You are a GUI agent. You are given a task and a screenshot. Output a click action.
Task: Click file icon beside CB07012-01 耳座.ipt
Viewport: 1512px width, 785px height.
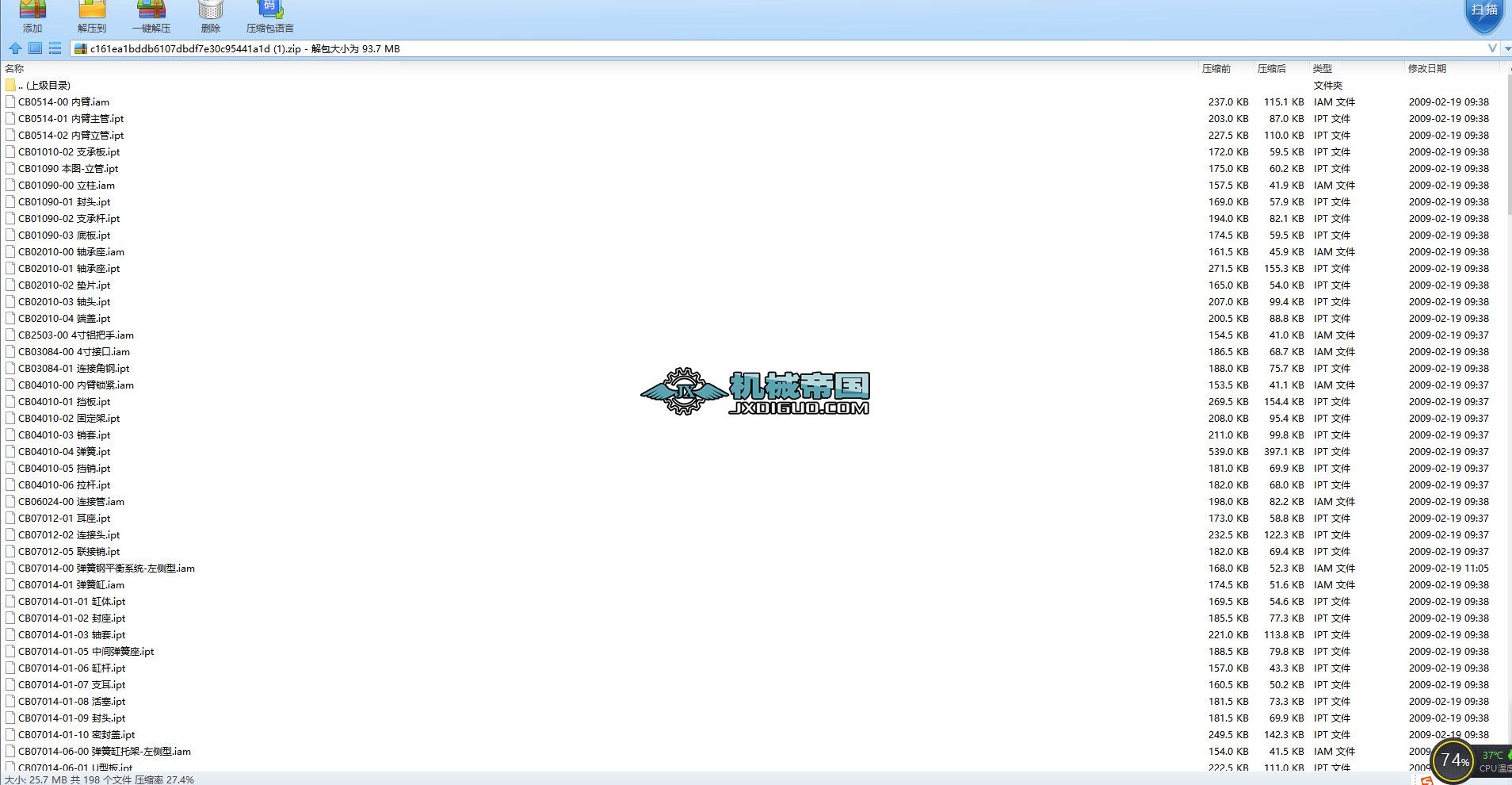click(10, 518)
